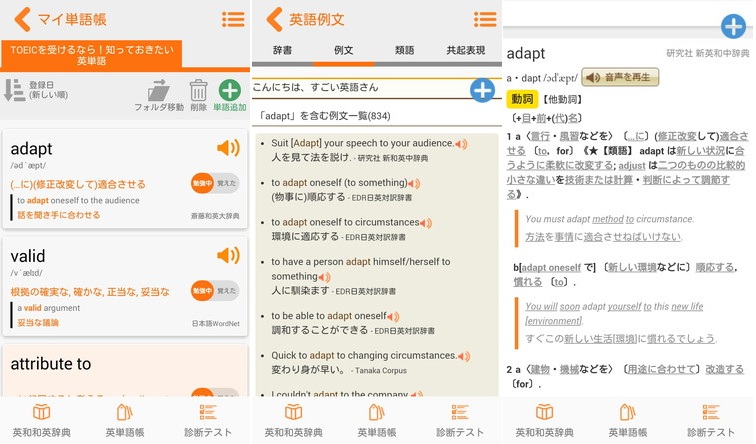
Task: Expand blue plus button beside search field
Action: click(482, 90)
